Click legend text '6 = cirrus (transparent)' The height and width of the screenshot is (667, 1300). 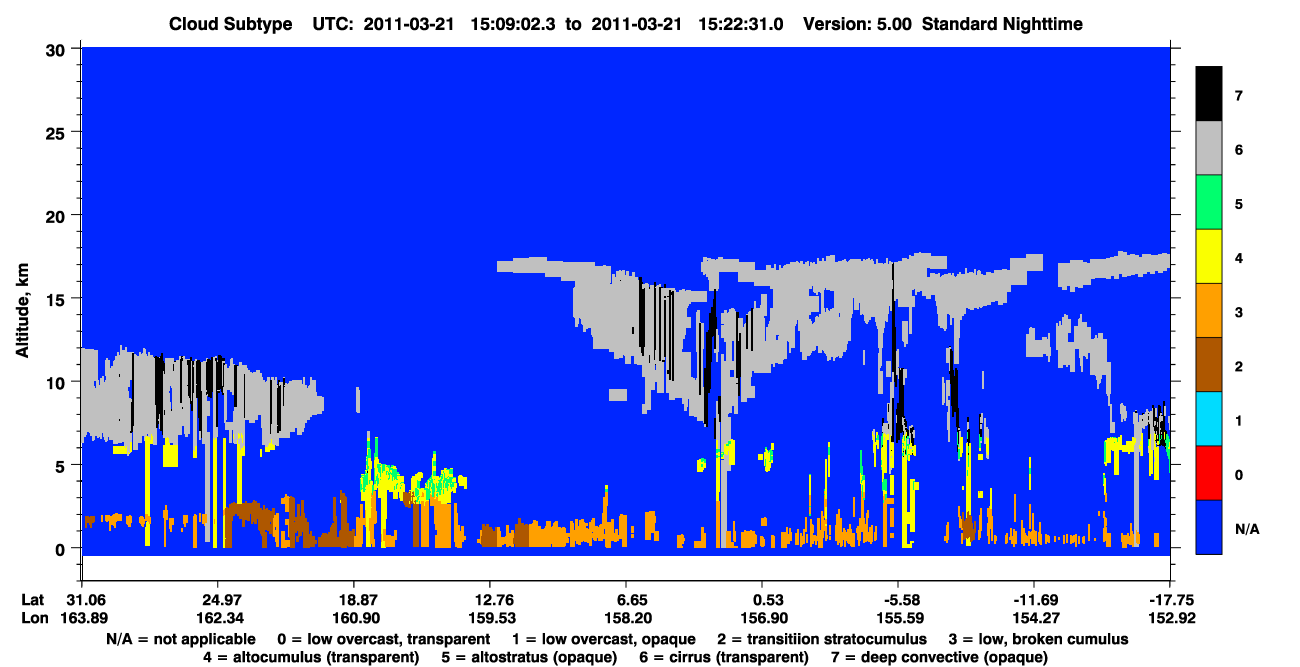point(722,657)
